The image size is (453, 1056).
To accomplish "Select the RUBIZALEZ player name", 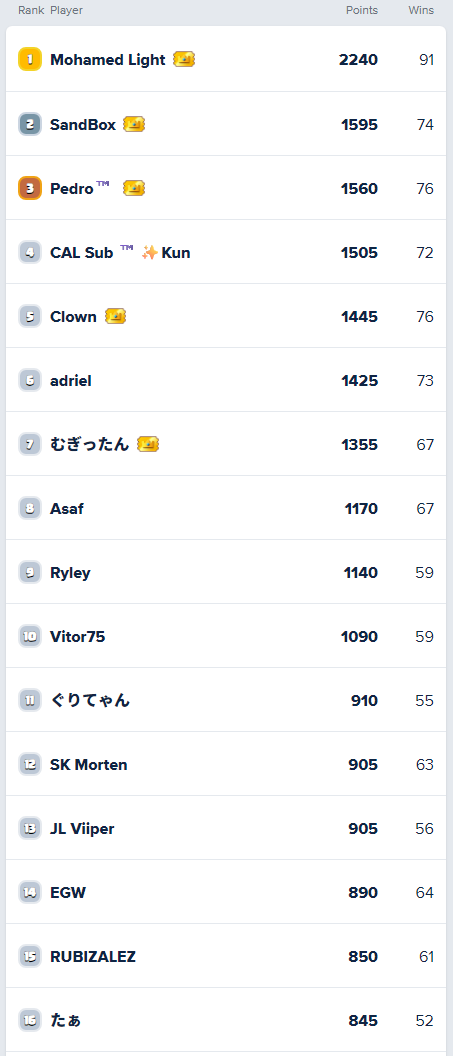I will 93,956.
